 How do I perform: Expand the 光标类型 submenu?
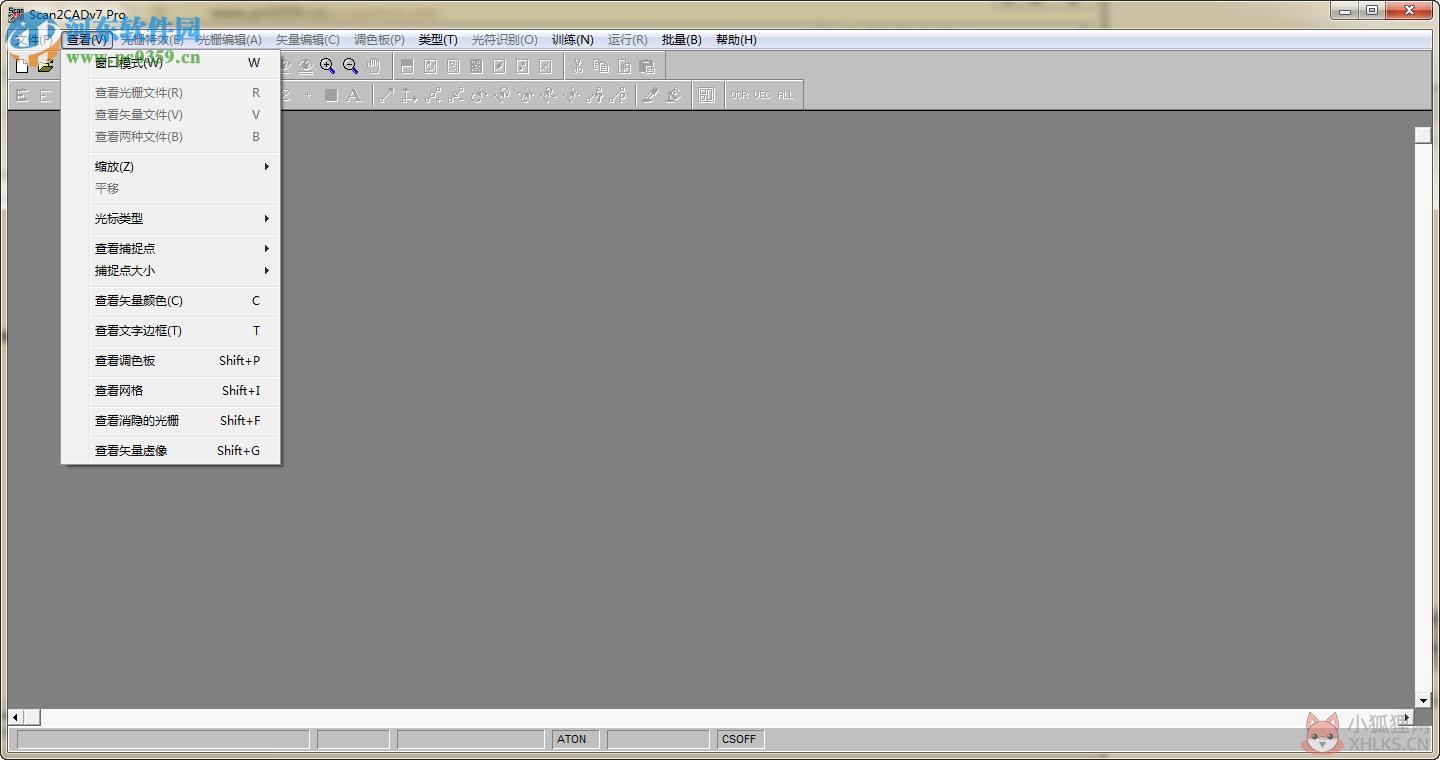171,219
